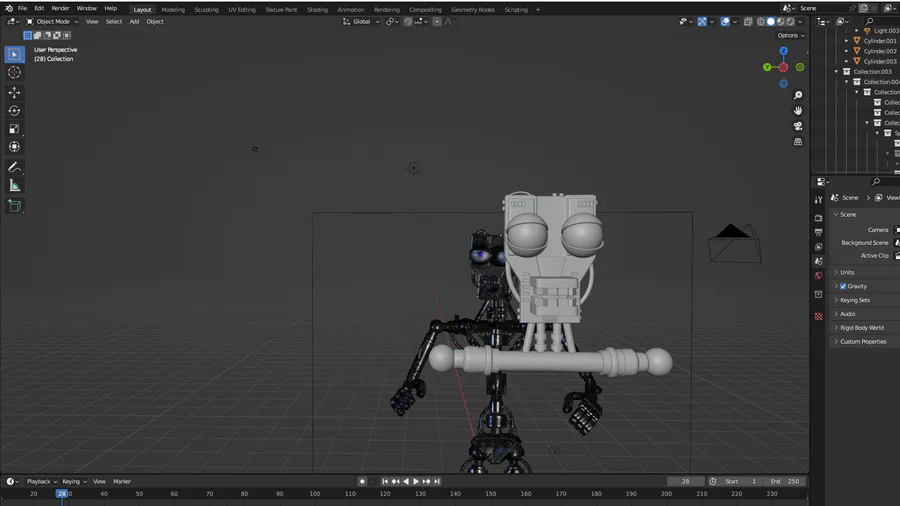Open the timeline Playback dropdown
900x506 pixels.
click(x=42, y=481)
